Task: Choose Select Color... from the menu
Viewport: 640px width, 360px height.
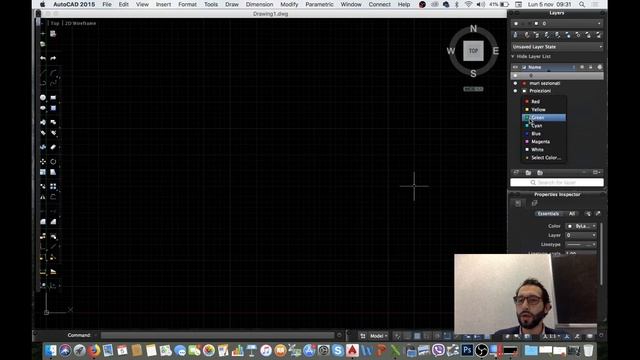Action: (x=544, y=158)
